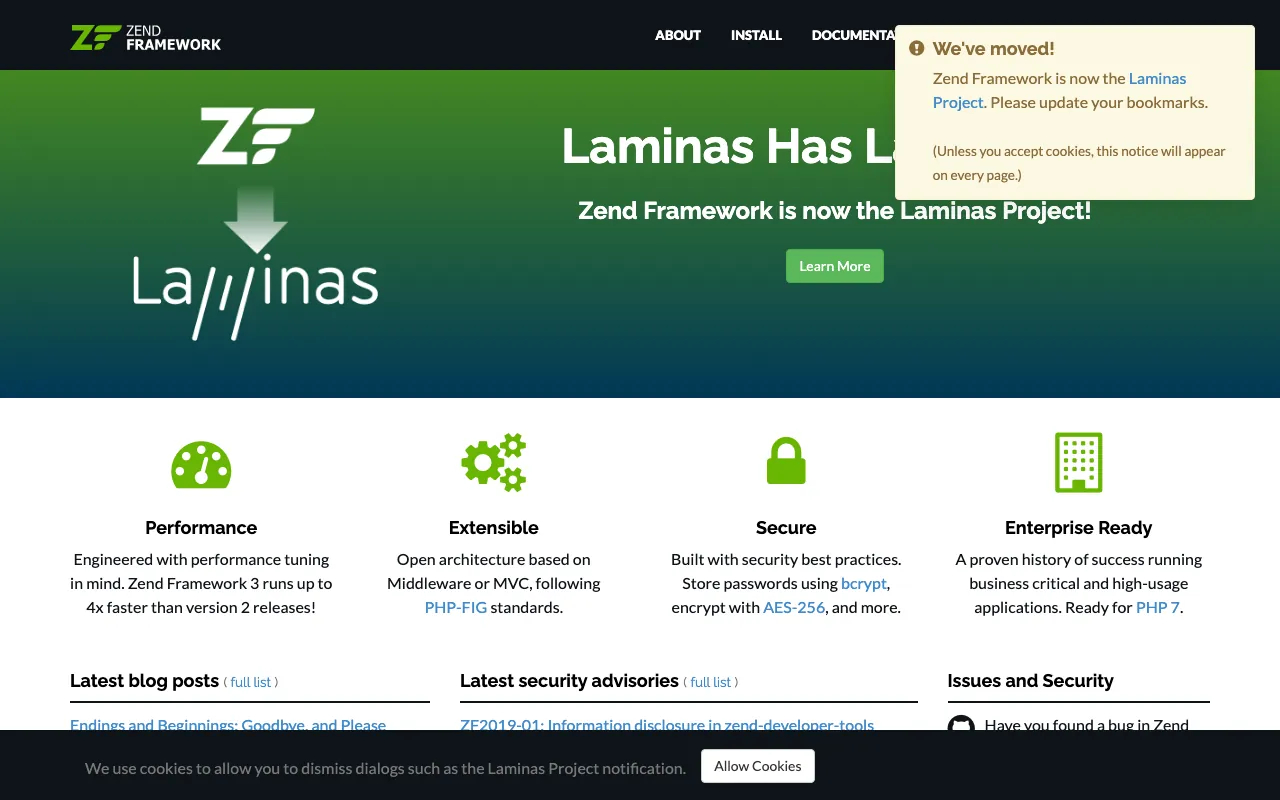Click the Allow Cookies button
The height and width of the screenshot is (800, 1280).
[758, 766]
